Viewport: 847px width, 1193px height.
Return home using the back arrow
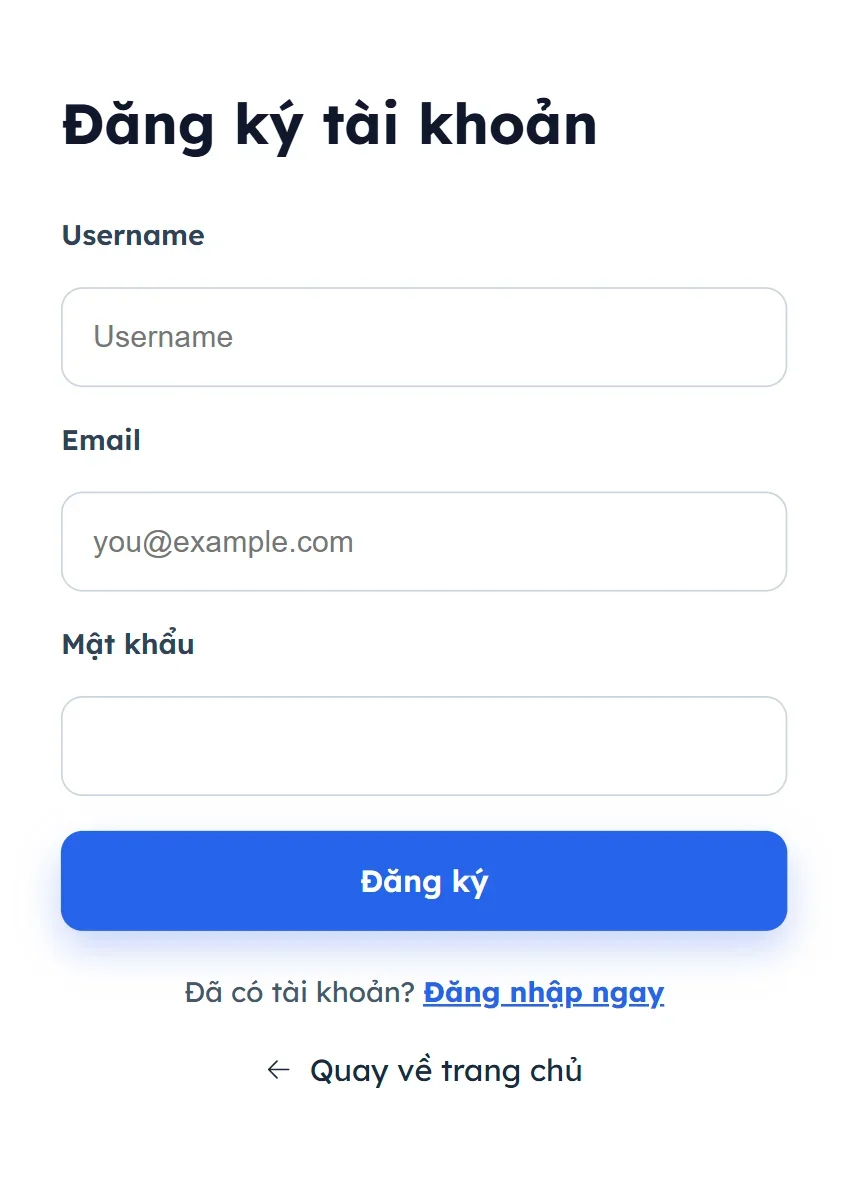coord(278,1070)
